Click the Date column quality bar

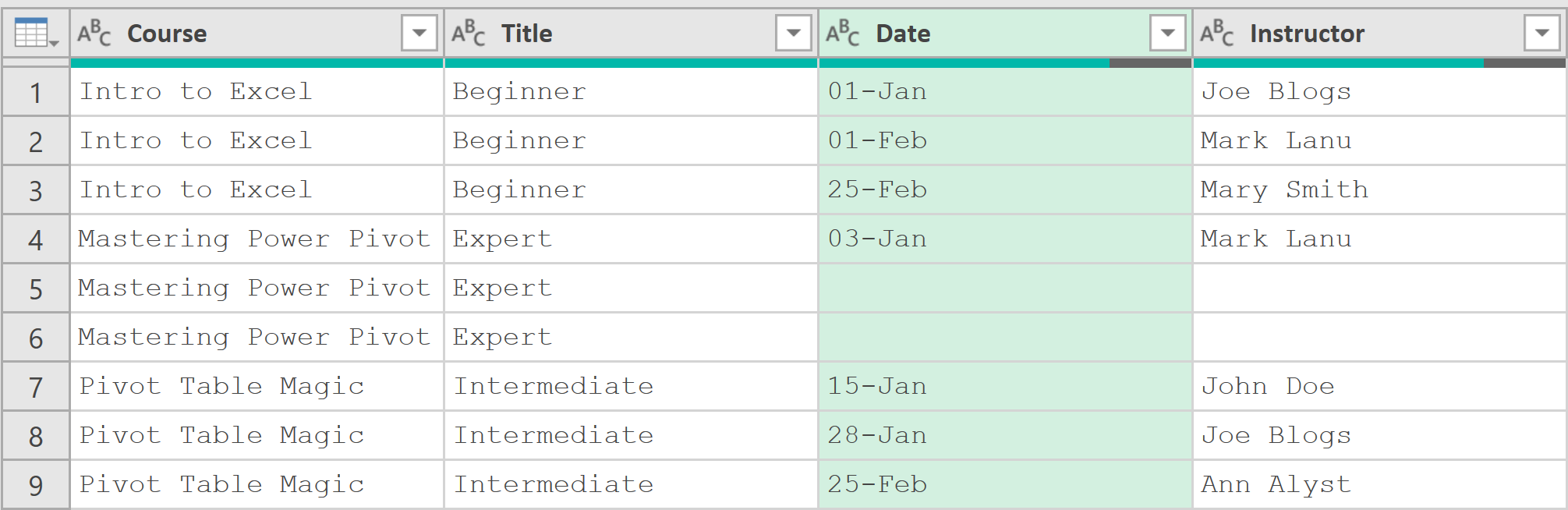pos(1005,63)
